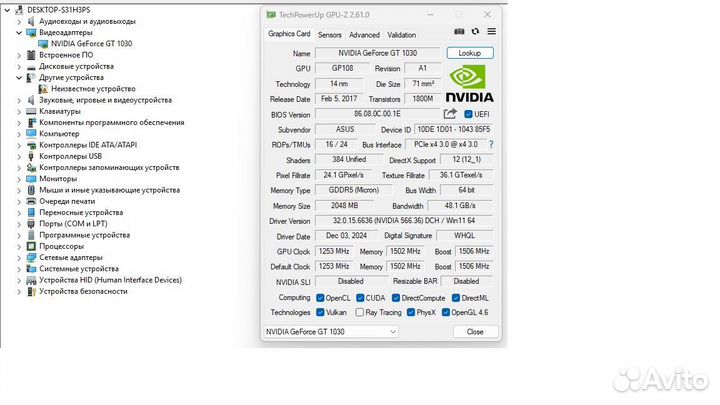Expand the Контроллеры IDE ATA/ATAPI category

19,145
